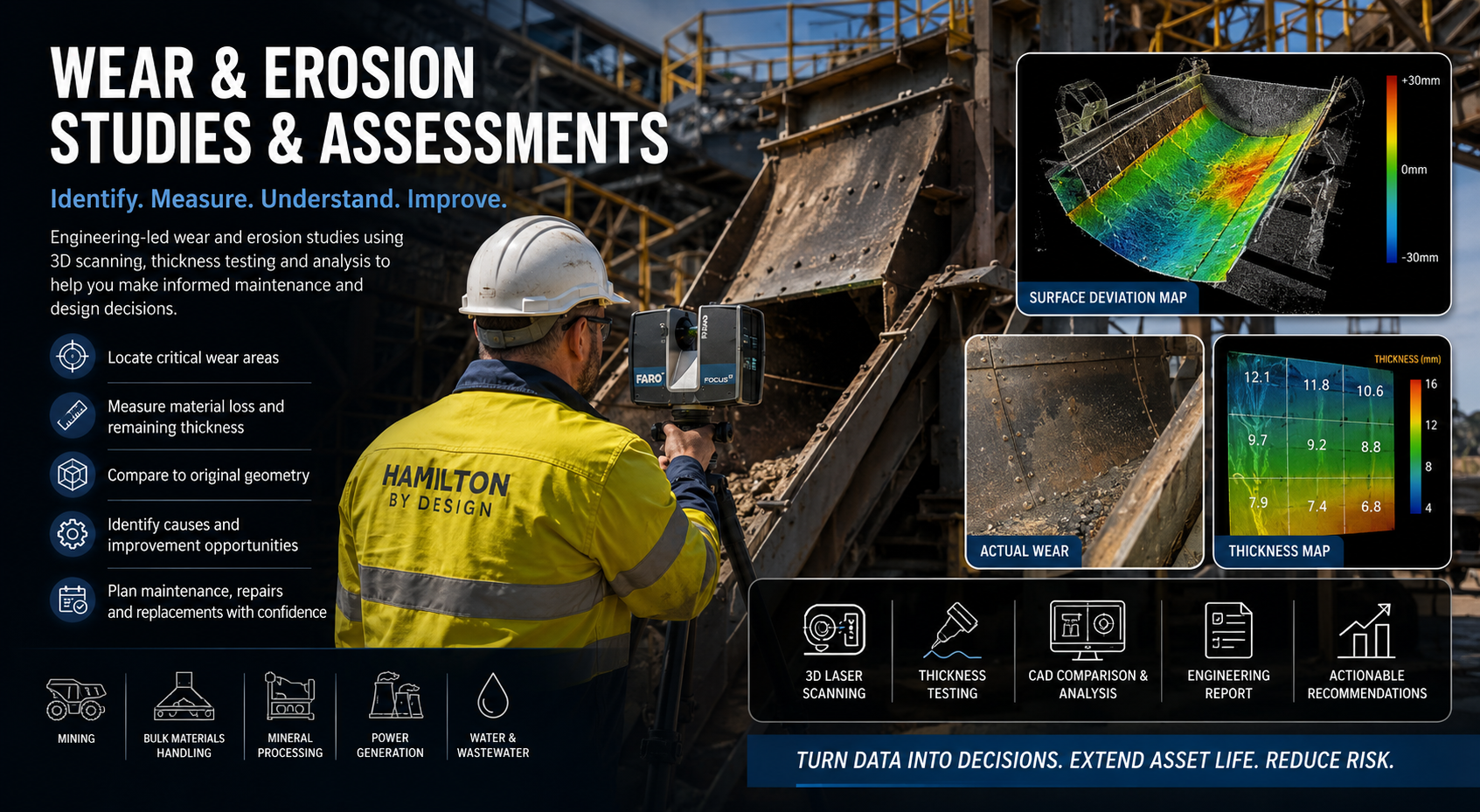Click the deviation color scale bar
The width and height of the screenshot is (1480, 812).
pyautogui.click(x=1391, y=169)
